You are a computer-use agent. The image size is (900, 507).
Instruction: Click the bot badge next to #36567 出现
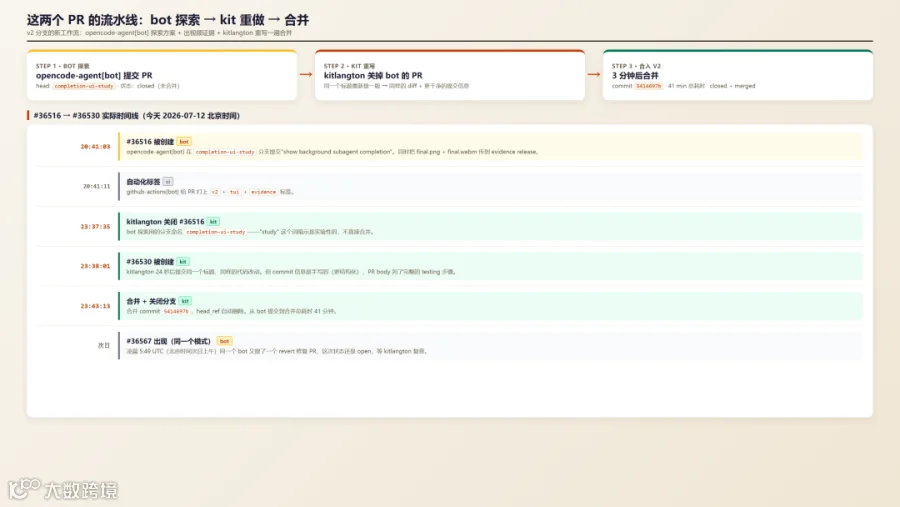224,341
